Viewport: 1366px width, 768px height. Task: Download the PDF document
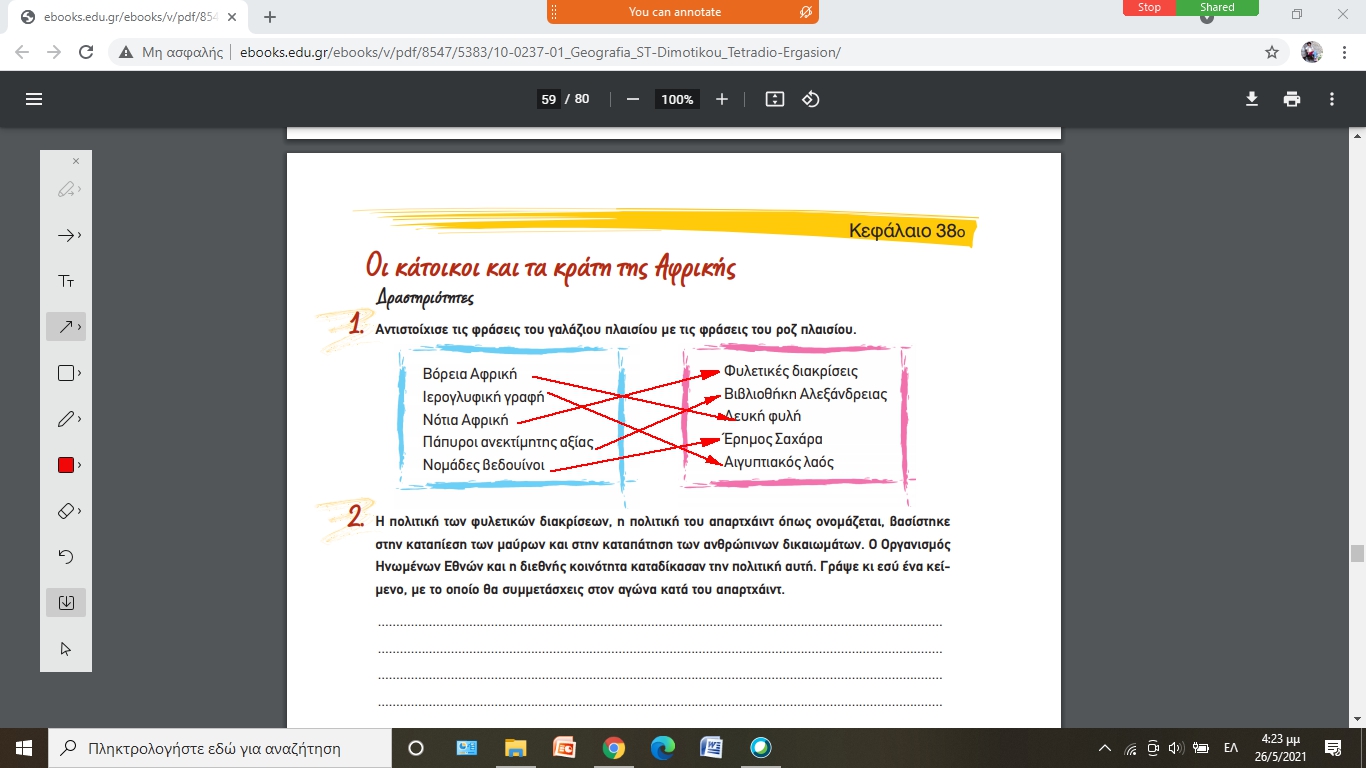tap(1251, 99)
